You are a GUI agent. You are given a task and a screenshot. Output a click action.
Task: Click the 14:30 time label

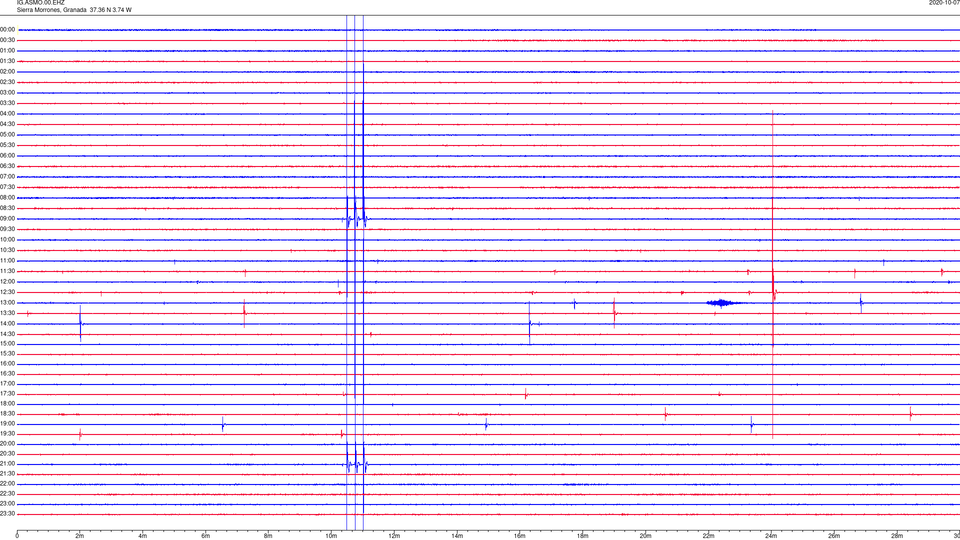(x=7, y=334)
